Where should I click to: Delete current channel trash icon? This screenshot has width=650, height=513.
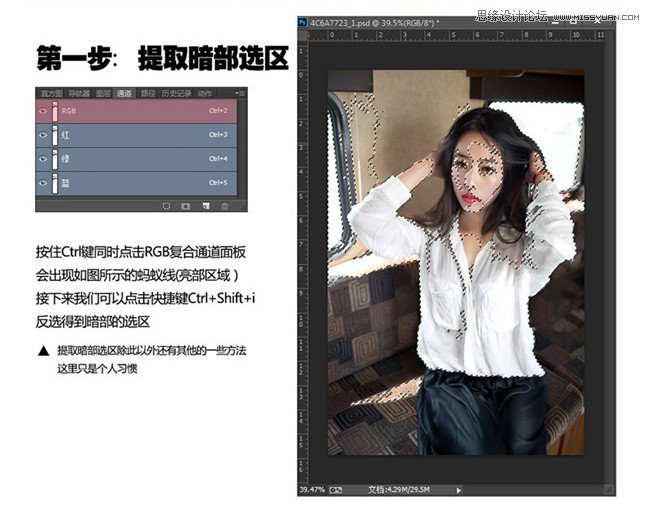224,206
